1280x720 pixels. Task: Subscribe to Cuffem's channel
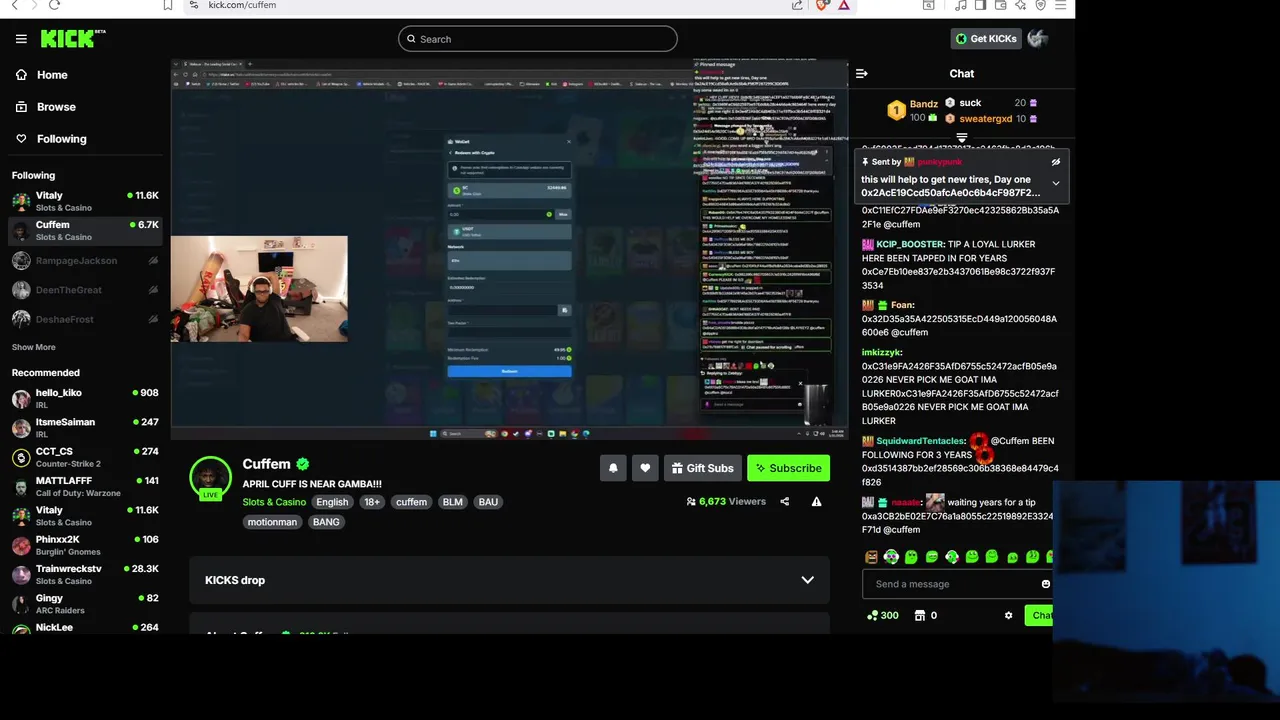789,468
